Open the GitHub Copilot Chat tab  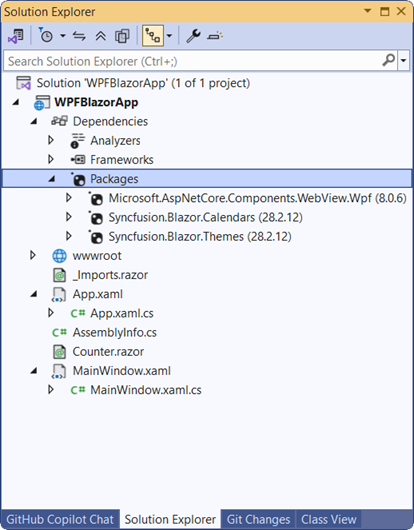pyautogui.click(x=60, y=519)
